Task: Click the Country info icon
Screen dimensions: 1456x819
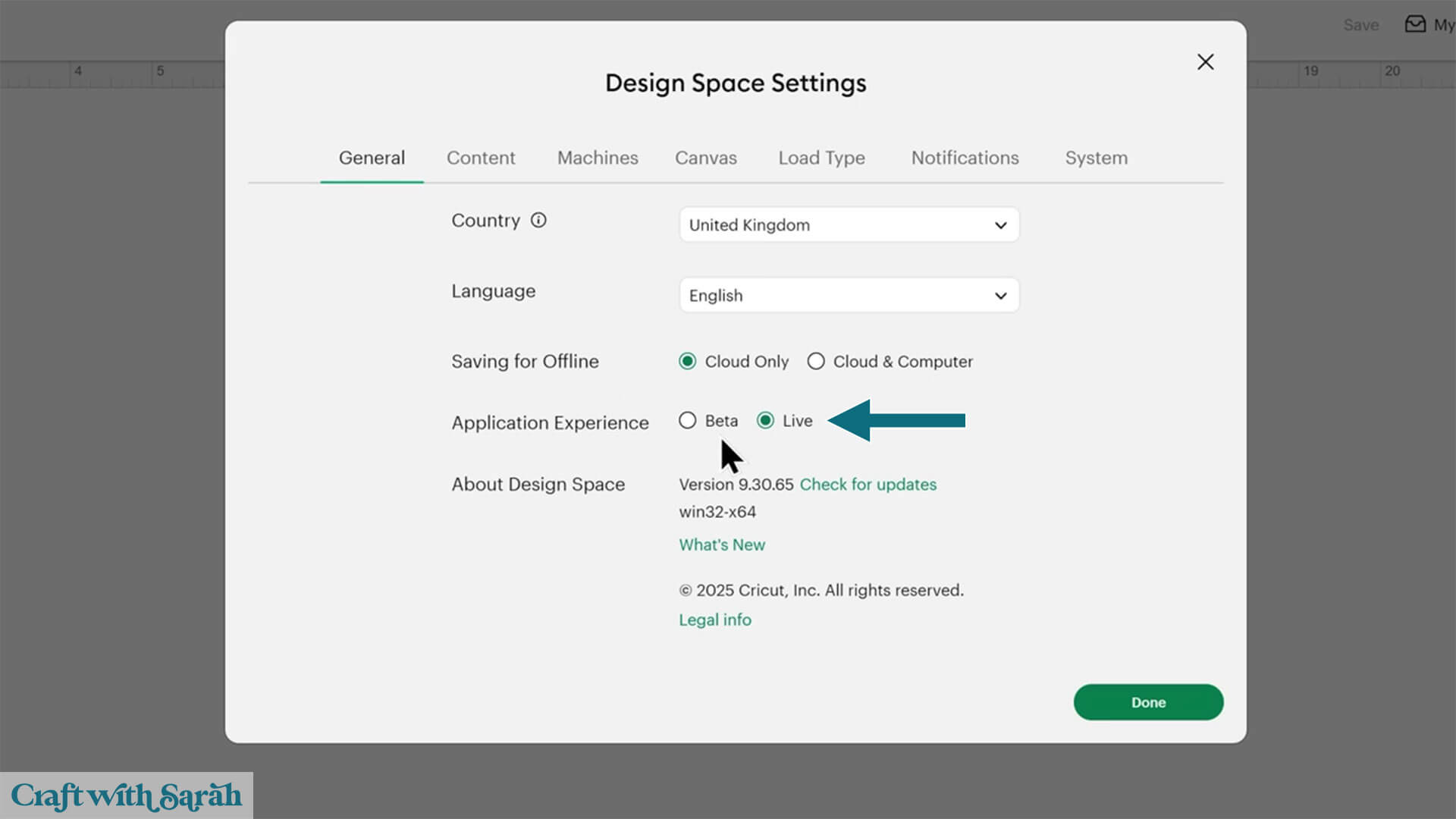Action: (538, 221)
